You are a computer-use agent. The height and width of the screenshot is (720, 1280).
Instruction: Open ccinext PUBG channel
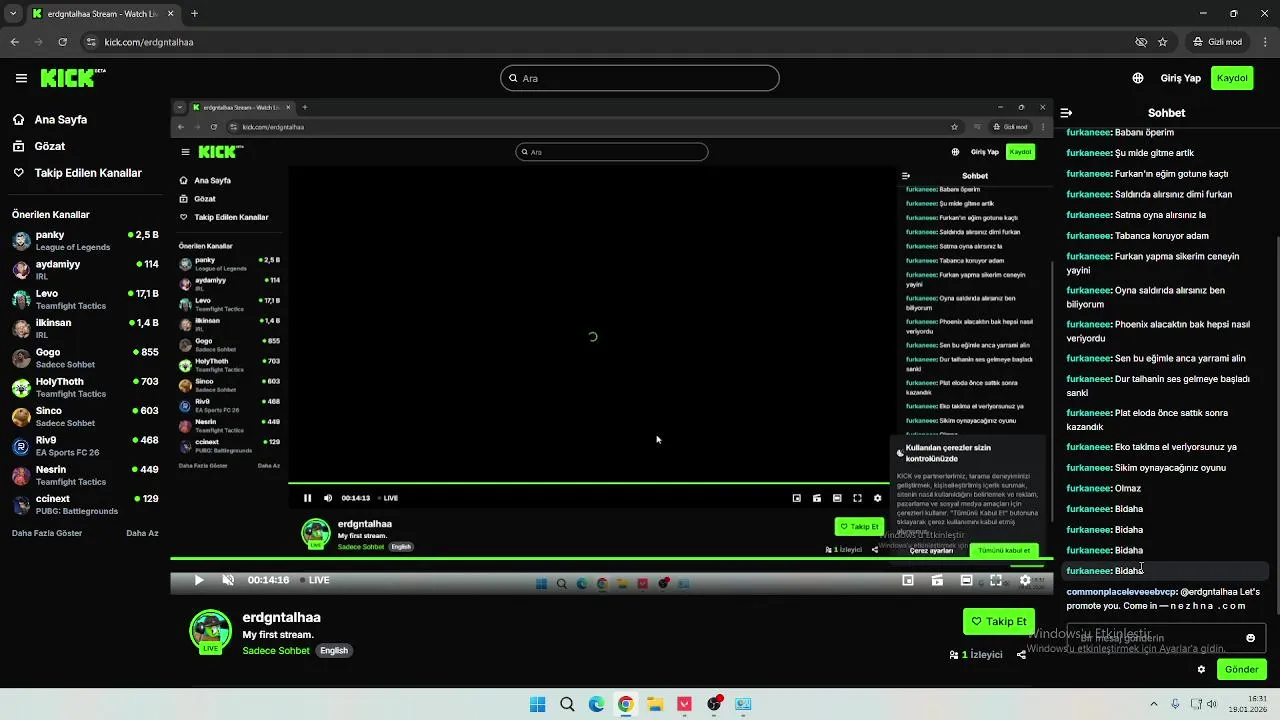click(85, 505)
